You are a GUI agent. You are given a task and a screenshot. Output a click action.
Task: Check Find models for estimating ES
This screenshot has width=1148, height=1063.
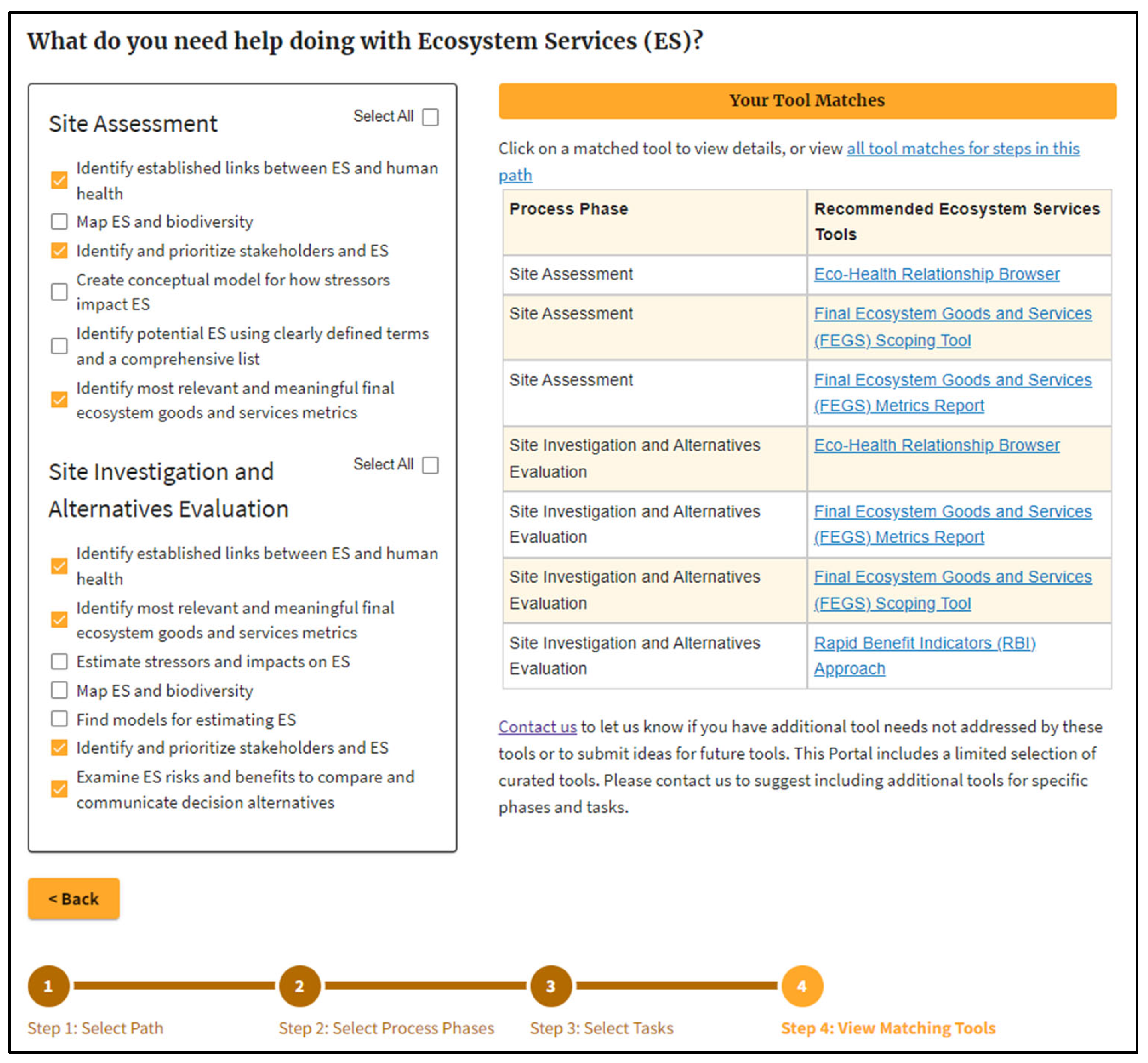(59, 719)
